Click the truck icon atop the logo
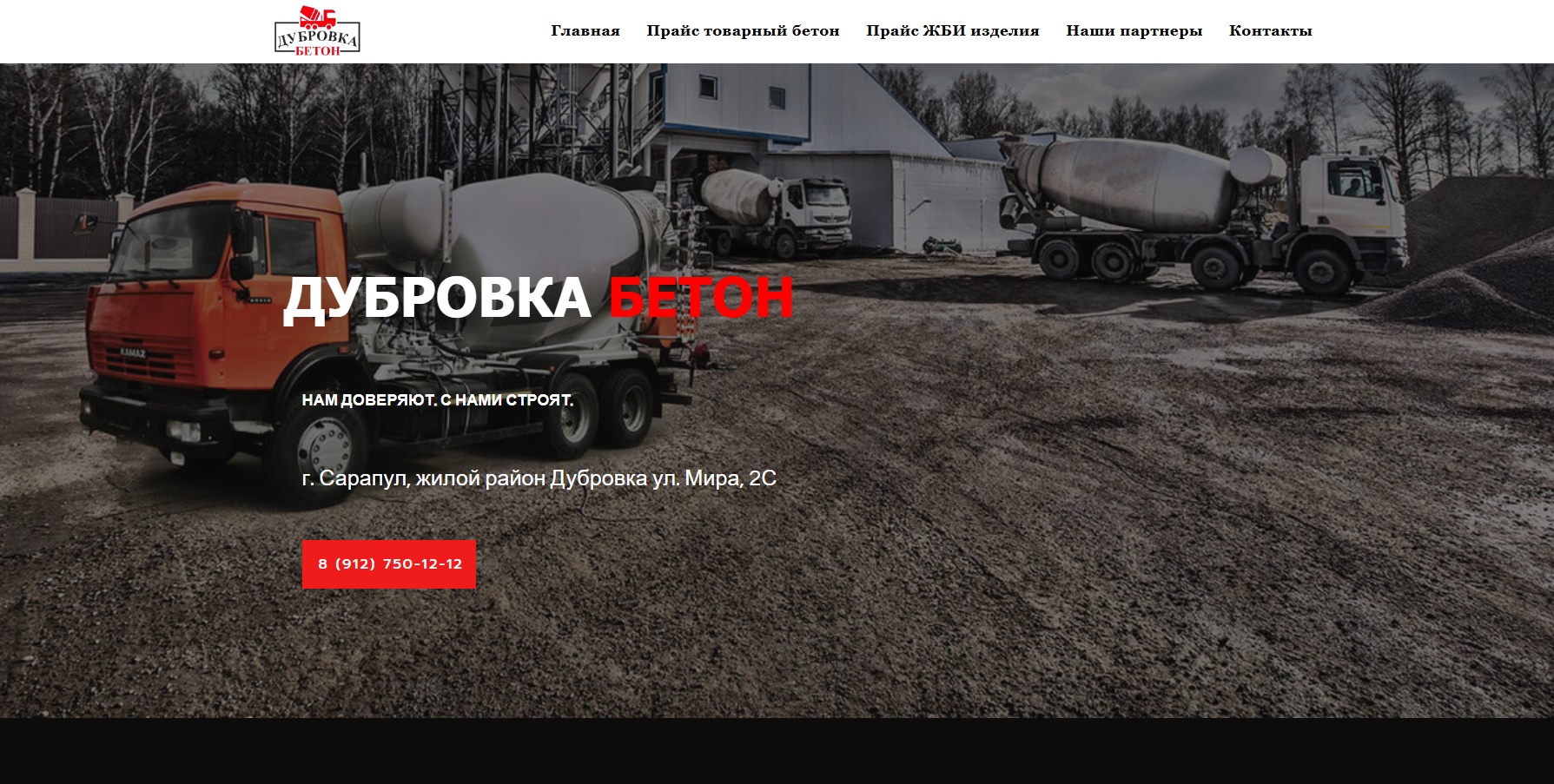Image resolution: width=1554 pixels, height=784 pixels. (318, 16)
